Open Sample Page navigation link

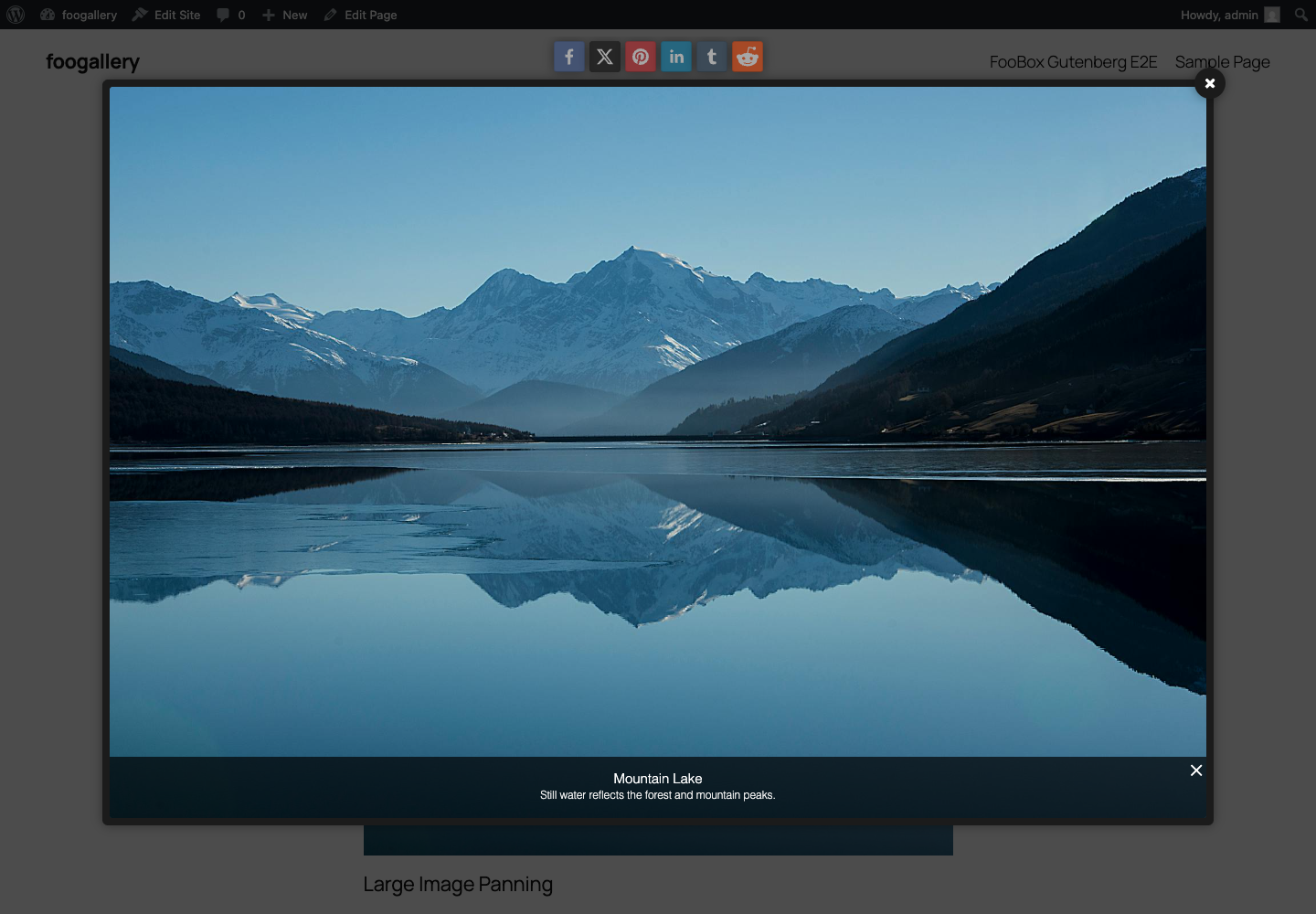click(x=1223, y=62)
